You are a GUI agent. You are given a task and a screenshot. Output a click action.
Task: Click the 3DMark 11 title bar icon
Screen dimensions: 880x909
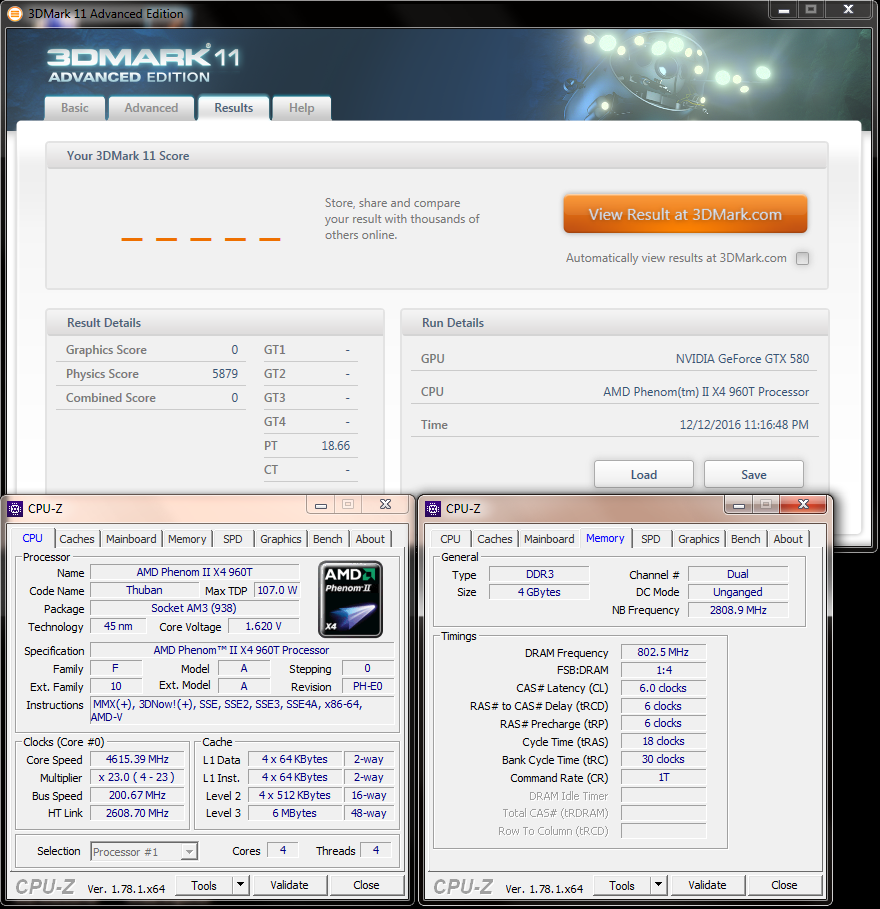coord(14,13)
